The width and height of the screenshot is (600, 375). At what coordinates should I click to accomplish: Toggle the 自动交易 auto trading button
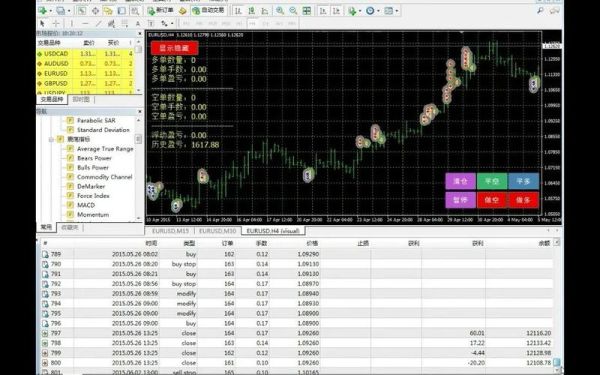[x=209, y=11]
